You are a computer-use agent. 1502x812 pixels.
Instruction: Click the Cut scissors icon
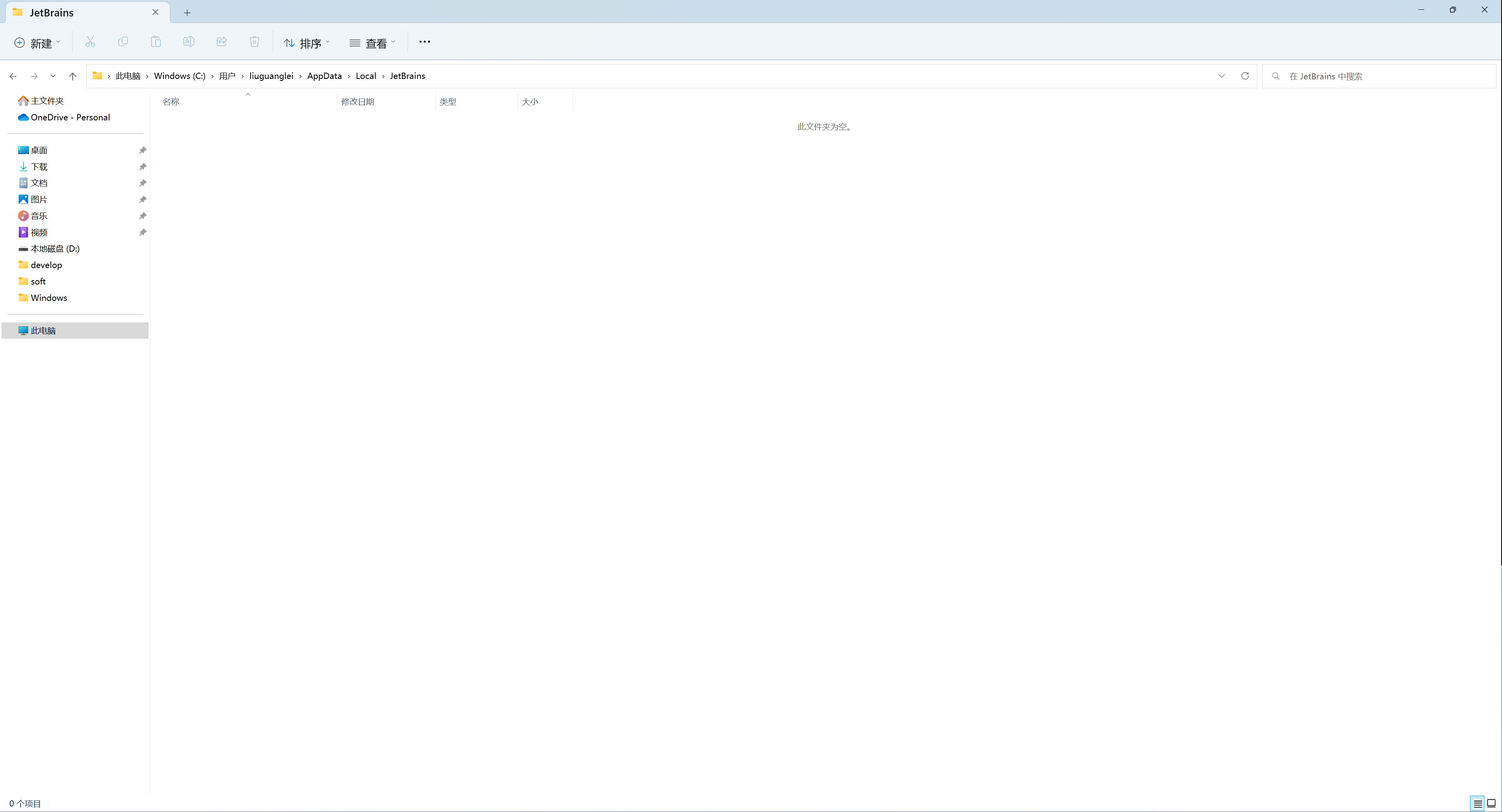(x=90, y=42)
